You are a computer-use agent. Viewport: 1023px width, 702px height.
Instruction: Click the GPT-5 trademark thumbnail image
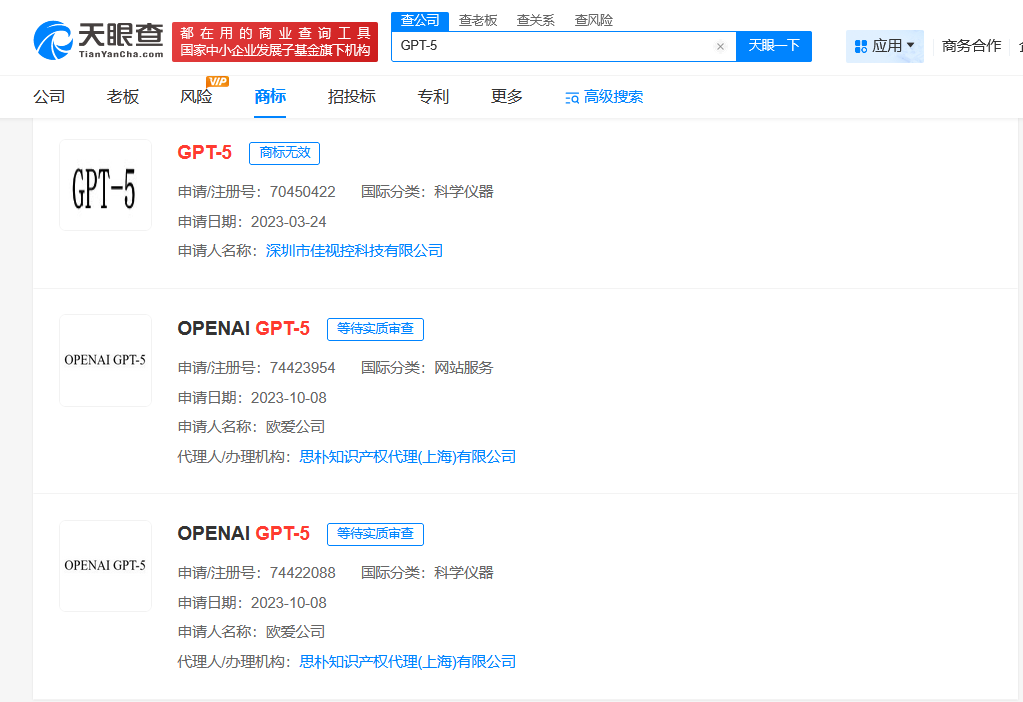[x=105, y=185]
